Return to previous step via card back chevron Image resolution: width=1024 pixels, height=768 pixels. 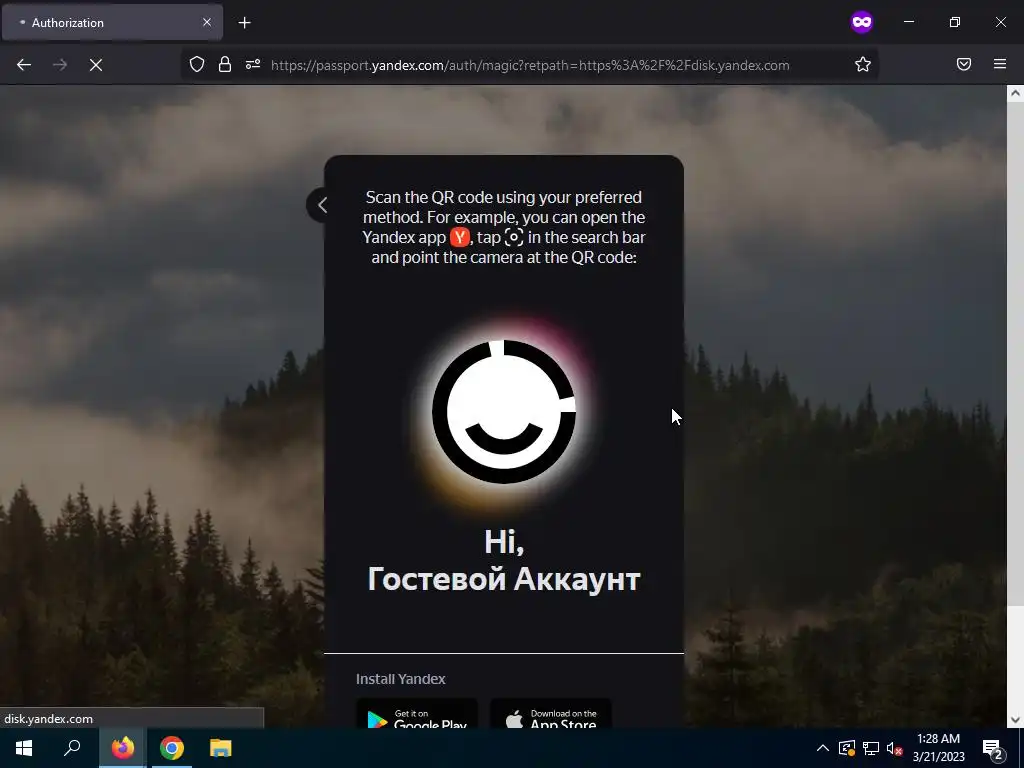tap(321, 205)
